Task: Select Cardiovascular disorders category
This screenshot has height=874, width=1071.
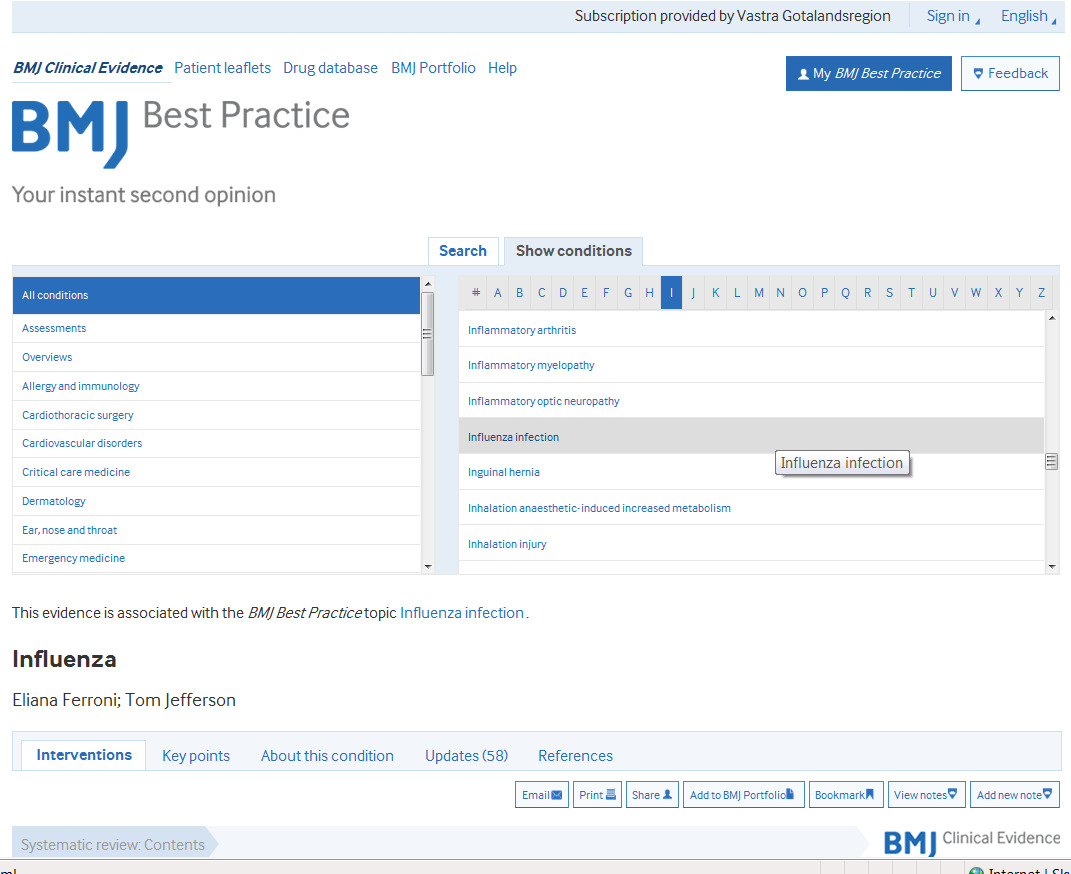Action: (217, 444)
